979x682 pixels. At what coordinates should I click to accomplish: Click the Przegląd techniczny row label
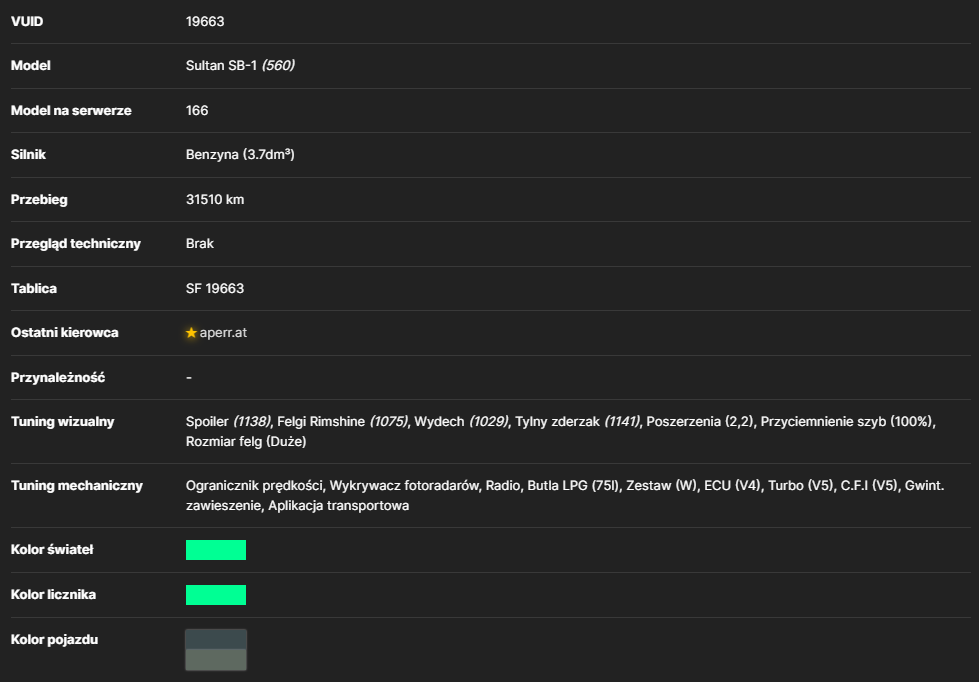tap(76, 244)
